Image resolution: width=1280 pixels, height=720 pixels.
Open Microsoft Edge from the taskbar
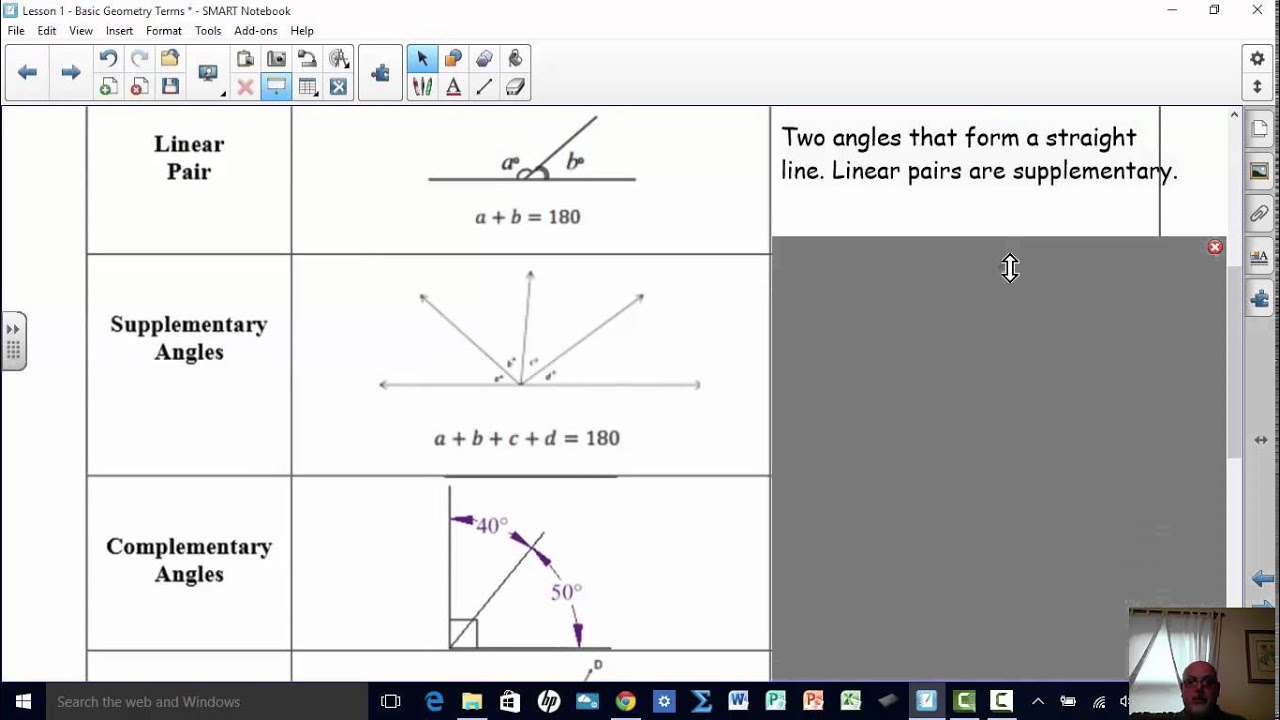pyautogui.click(x=434, y=702)
